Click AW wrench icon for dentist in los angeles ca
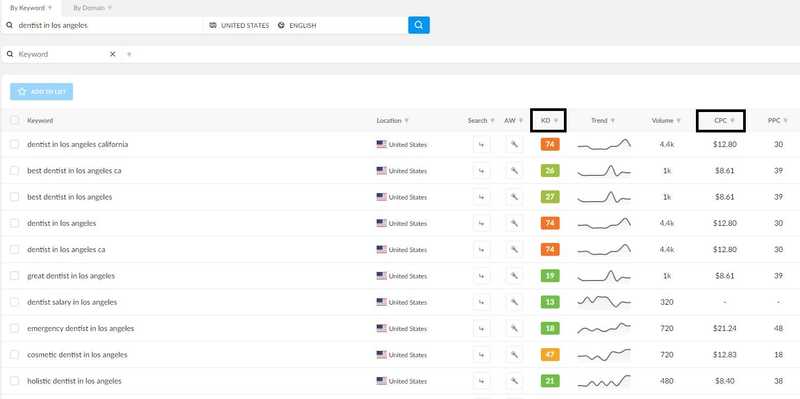800x399 pixels. point(514,250)
